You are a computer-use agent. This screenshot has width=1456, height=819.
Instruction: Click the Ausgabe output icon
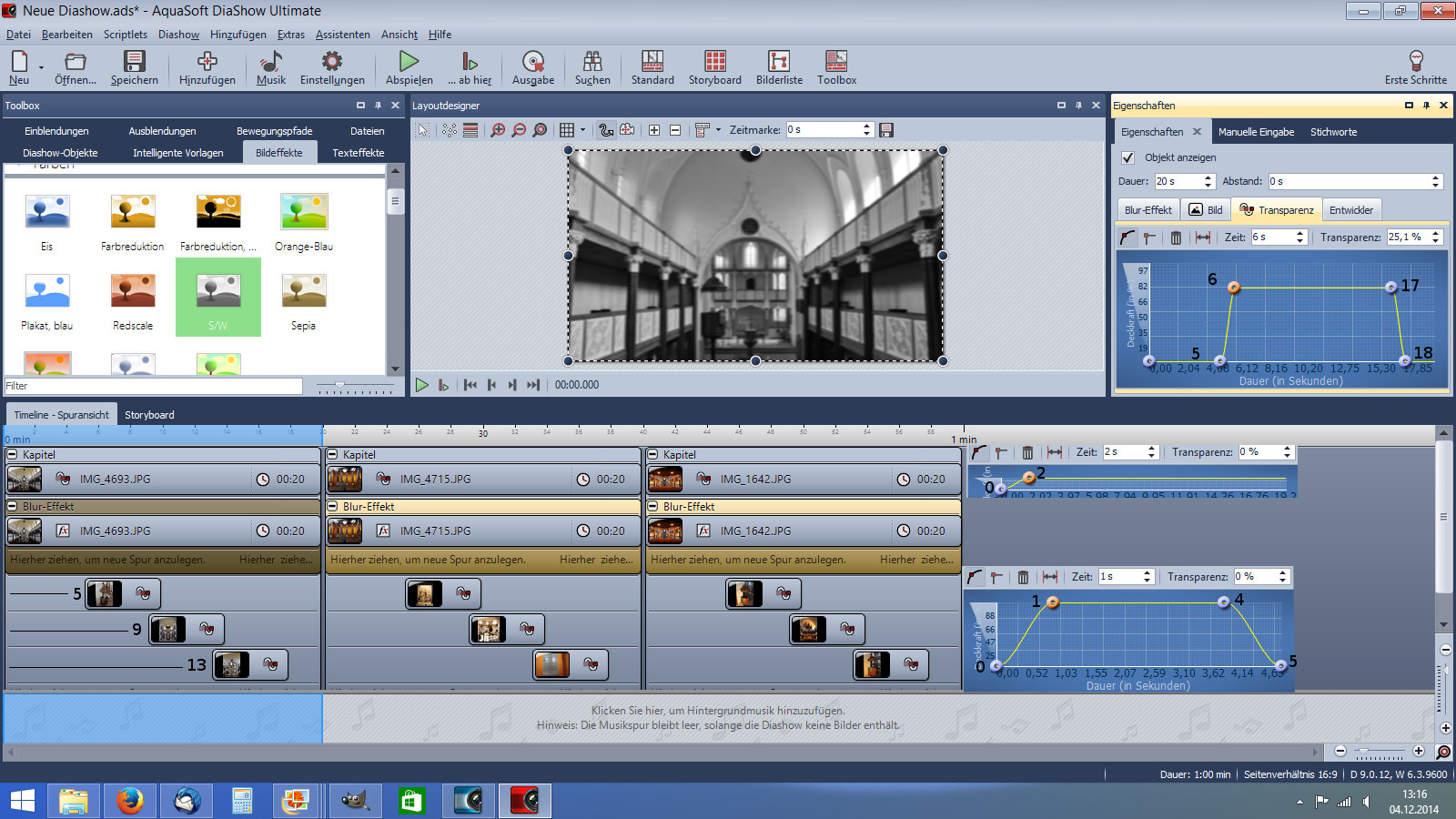533,61
